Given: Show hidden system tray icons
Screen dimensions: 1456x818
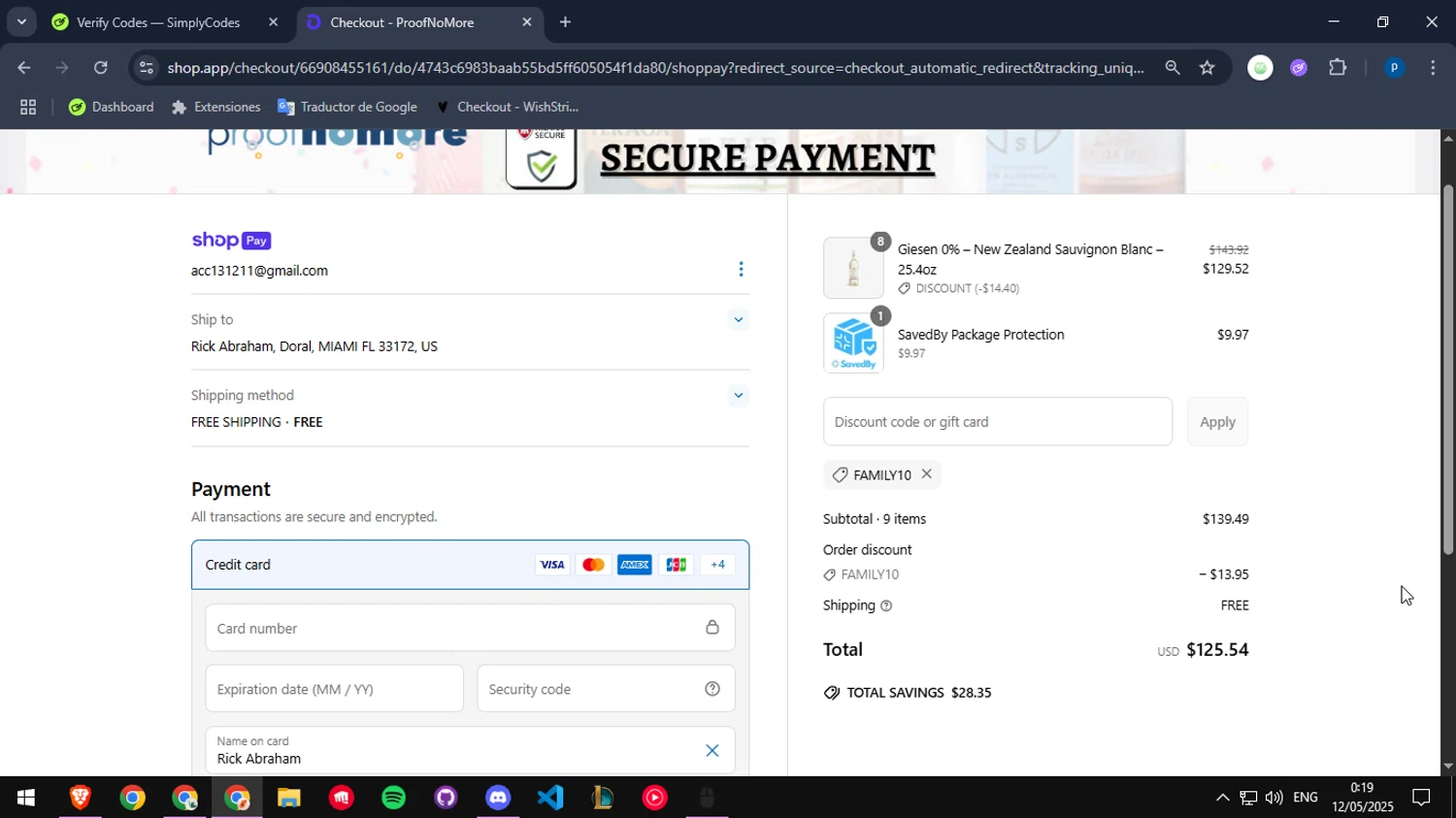Looking at the screenshot, I should 1222,798.
